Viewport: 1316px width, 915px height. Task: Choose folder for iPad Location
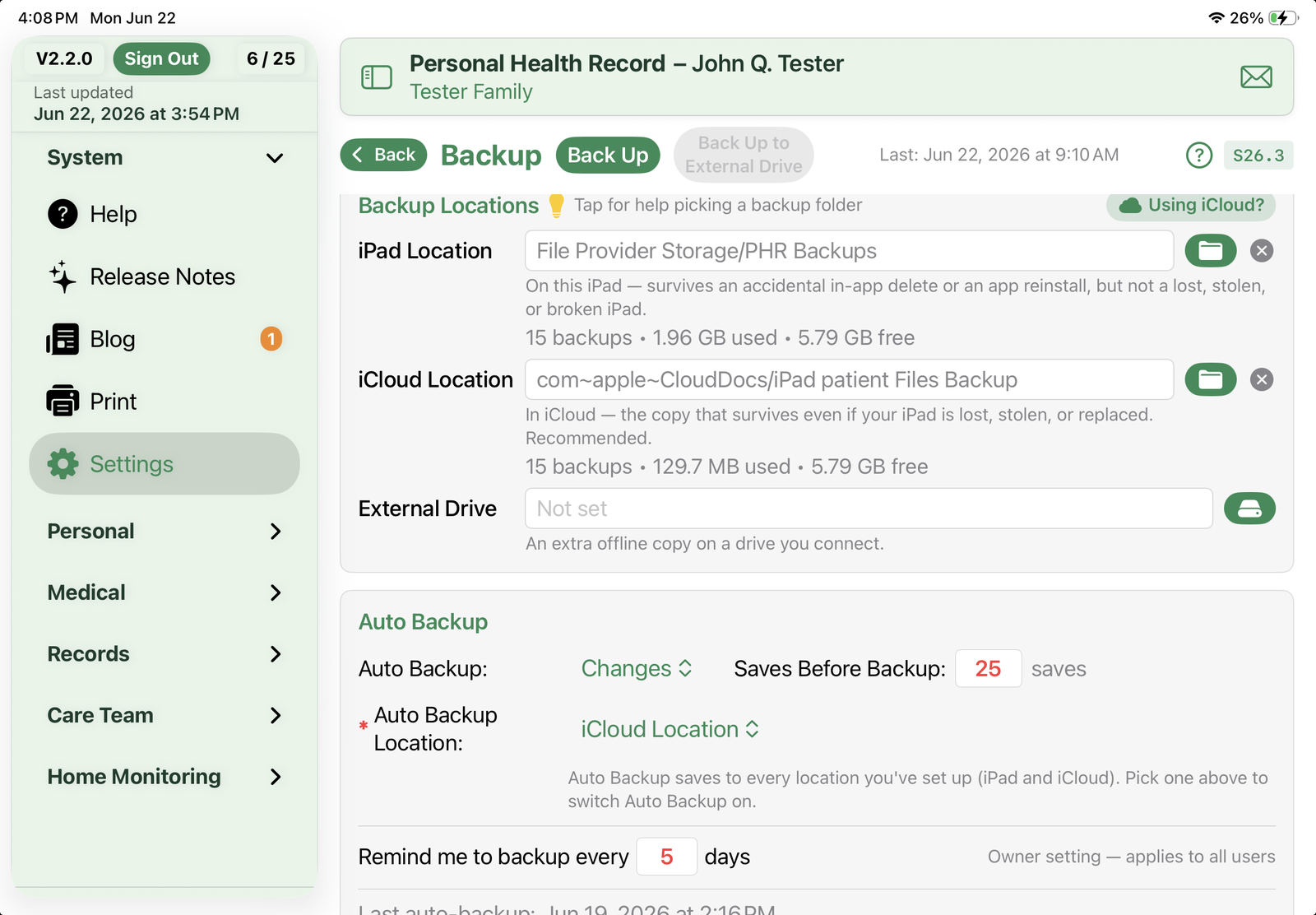[x=1210, y=251]
